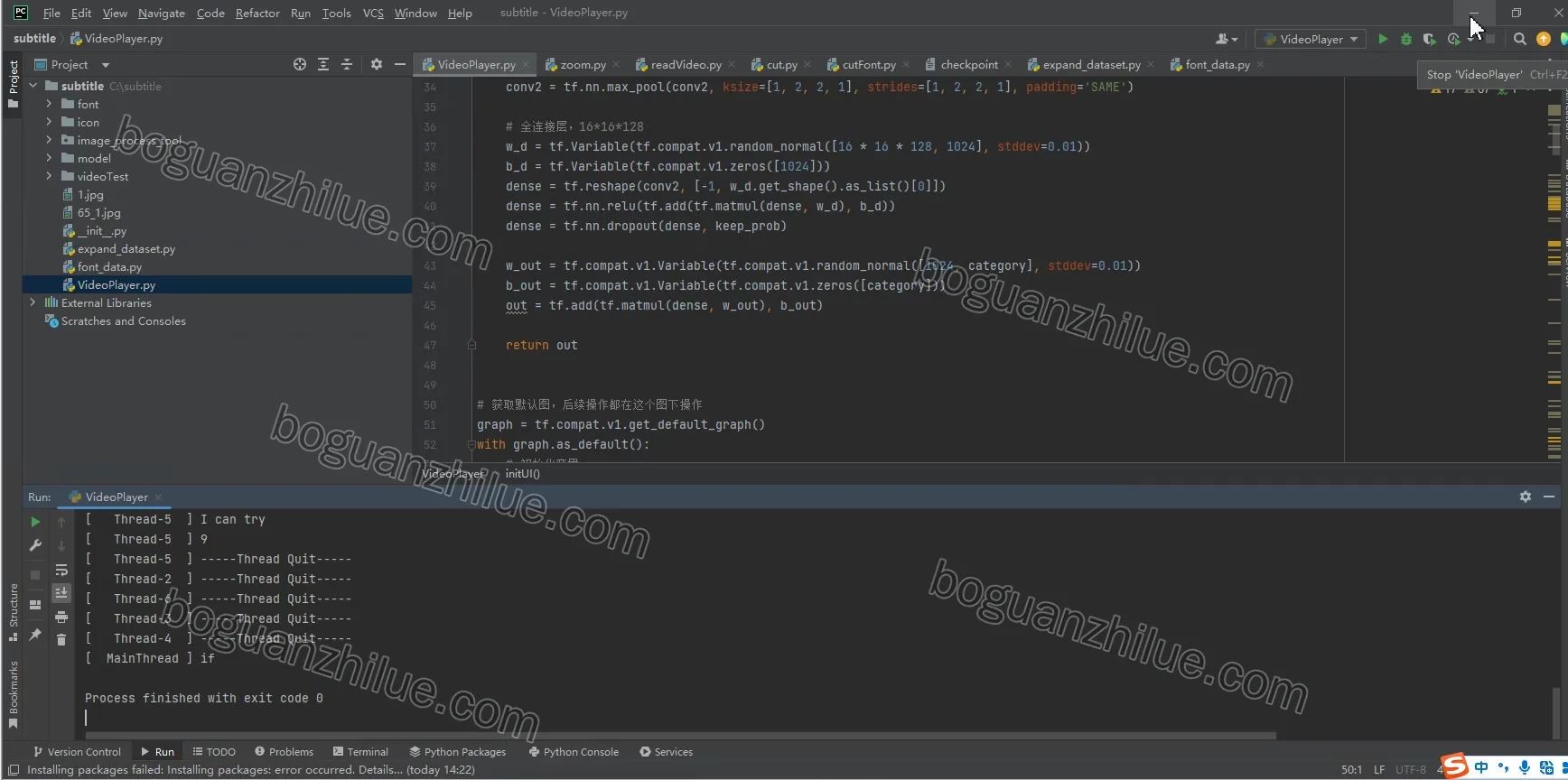Image resolution: width=1568 pixels, height=780 pixels.
Task: Clear all output with trash icon
Action: 61,639
